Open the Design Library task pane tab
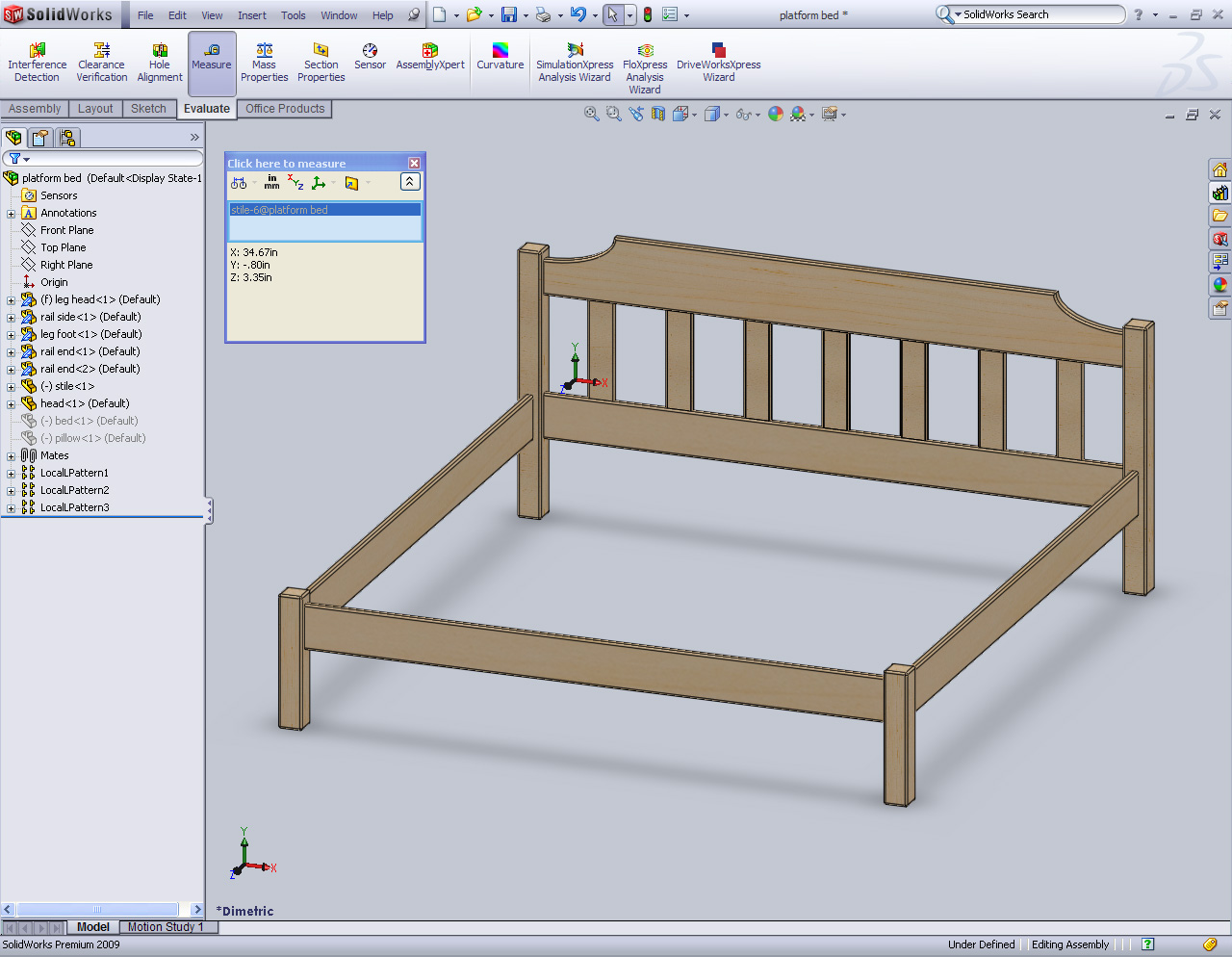Screen dimensions: 1232x957 1219,193
